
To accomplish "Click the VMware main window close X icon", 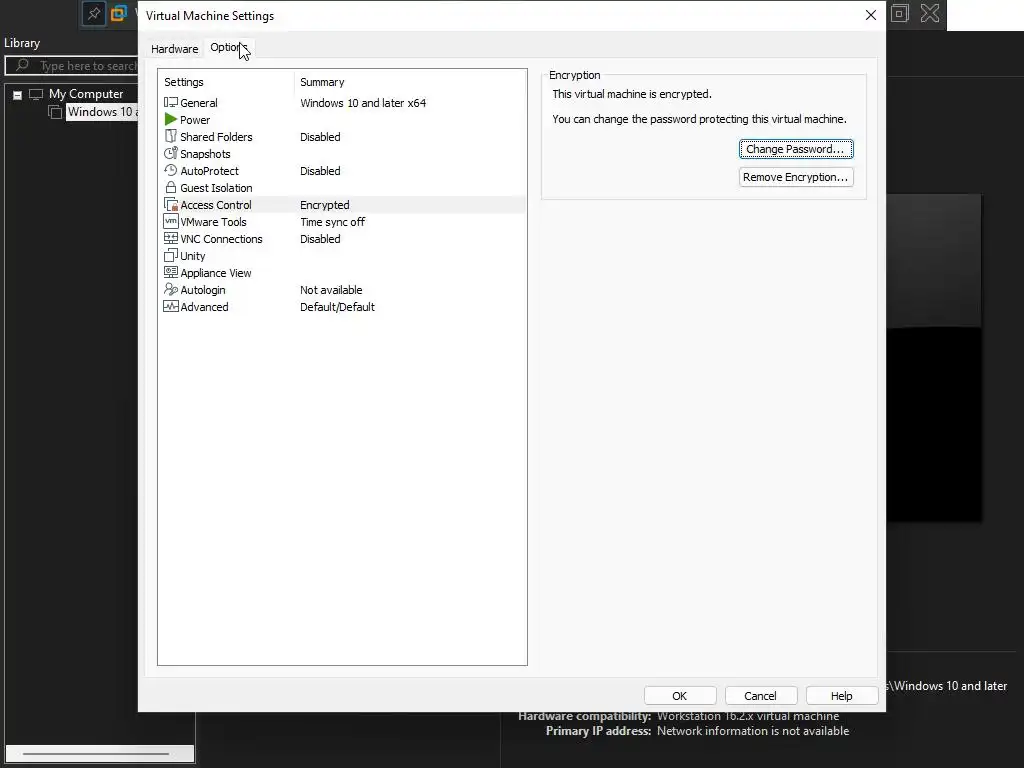I will [x=930, y=13].
